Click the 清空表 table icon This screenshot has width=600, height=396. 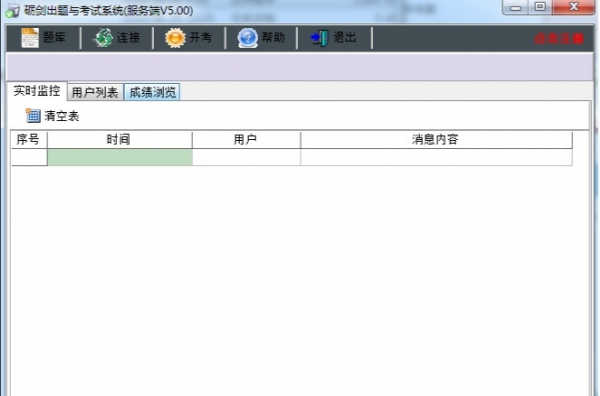tap(33, 115)
